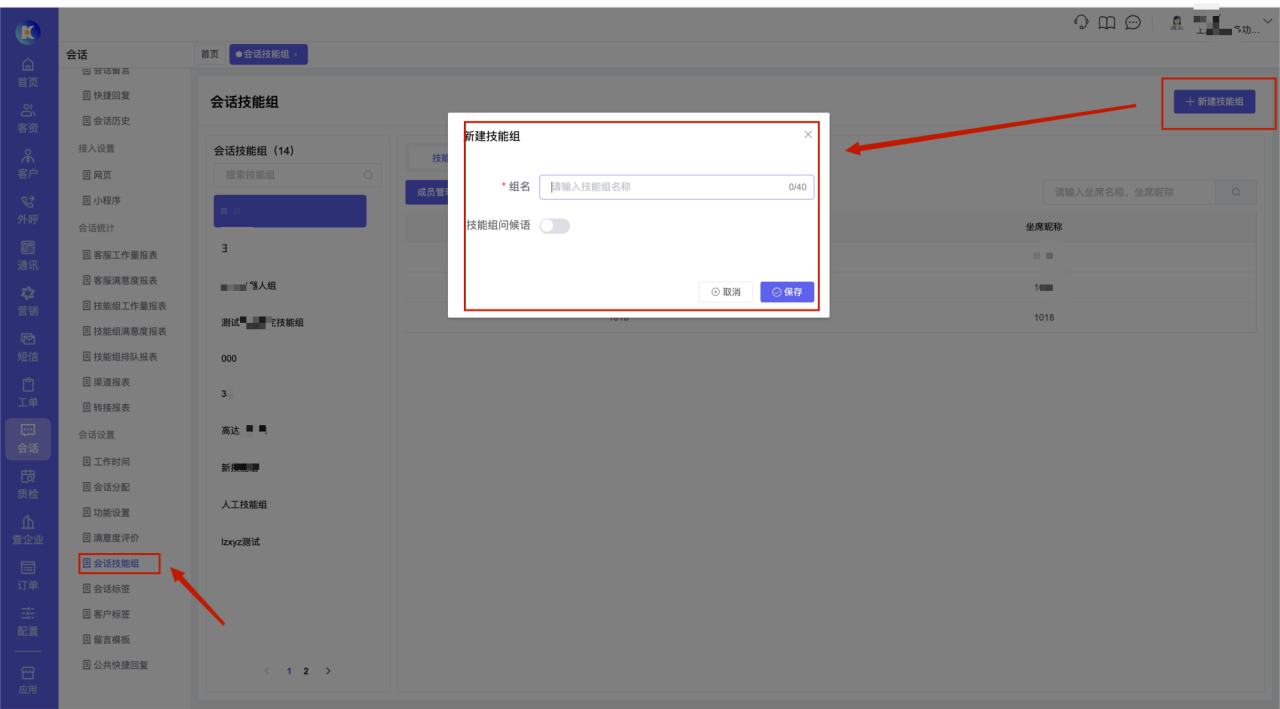The width and height of the screenshot is (1280, 709).
Task: Open the 客资 sidebar module
Action: 28,118
